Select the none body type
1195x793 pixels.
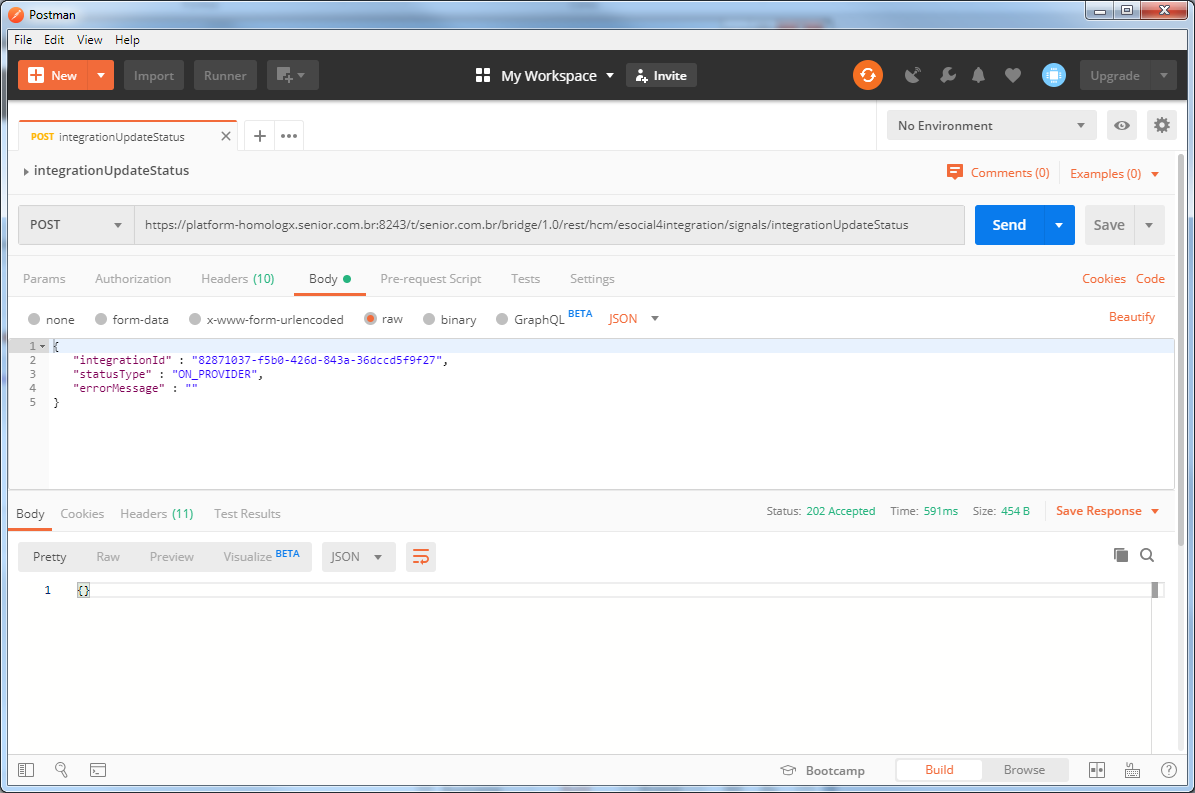click(34, 319)
